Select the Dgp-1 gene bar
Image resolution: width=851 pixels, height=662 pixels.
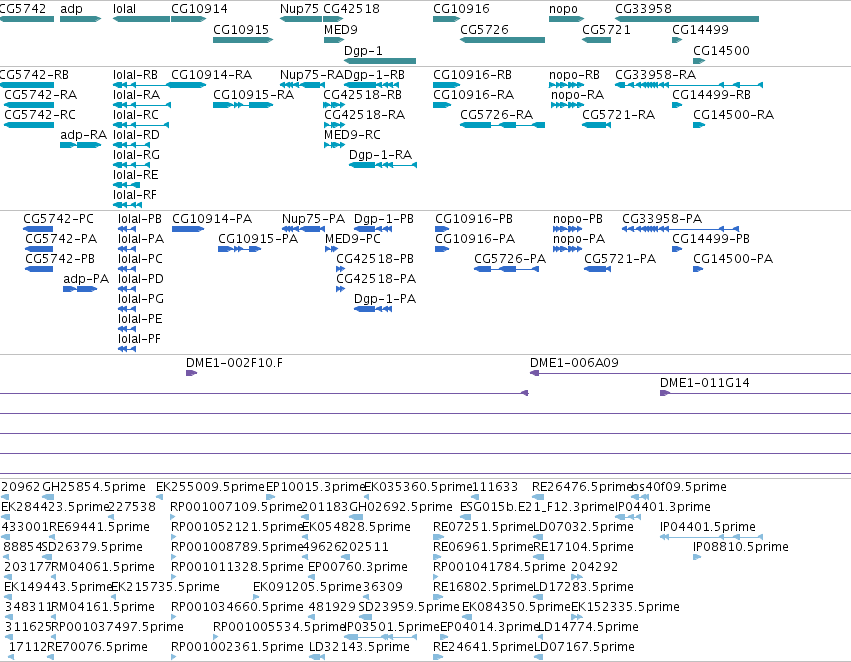[x=380, y=61]
